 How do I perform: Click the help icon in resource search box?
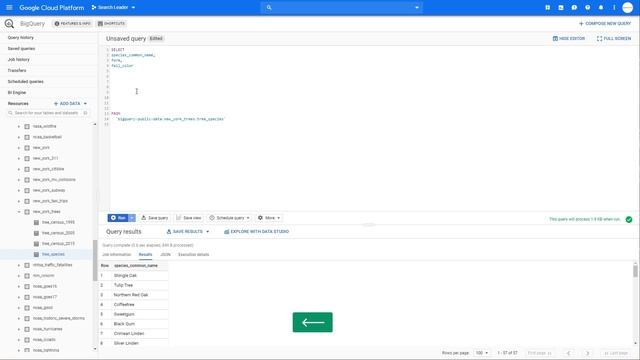point(85,113)
